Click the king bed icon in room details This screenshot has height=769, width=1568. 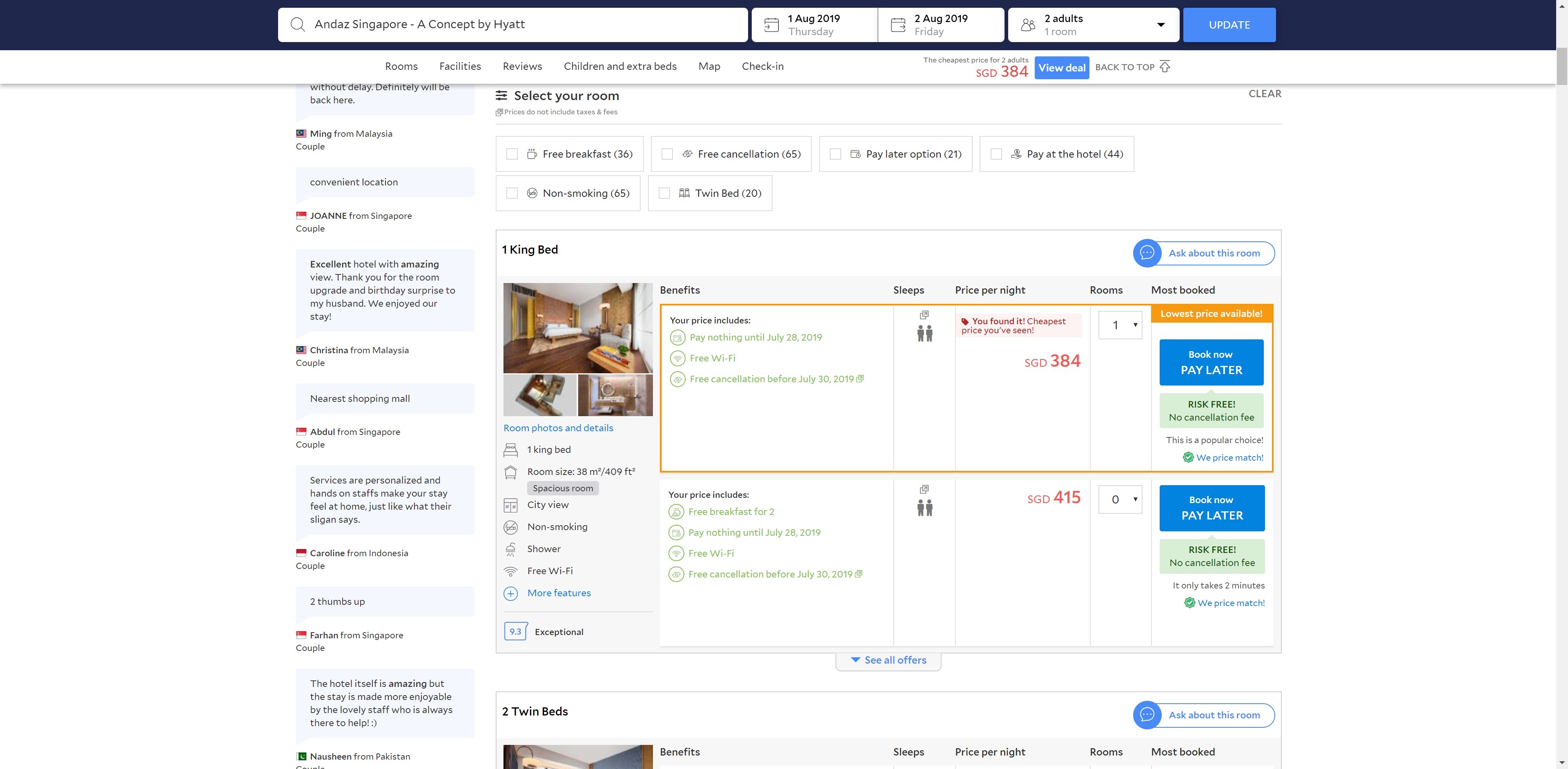pyautogui.click(x=511, y=450)
